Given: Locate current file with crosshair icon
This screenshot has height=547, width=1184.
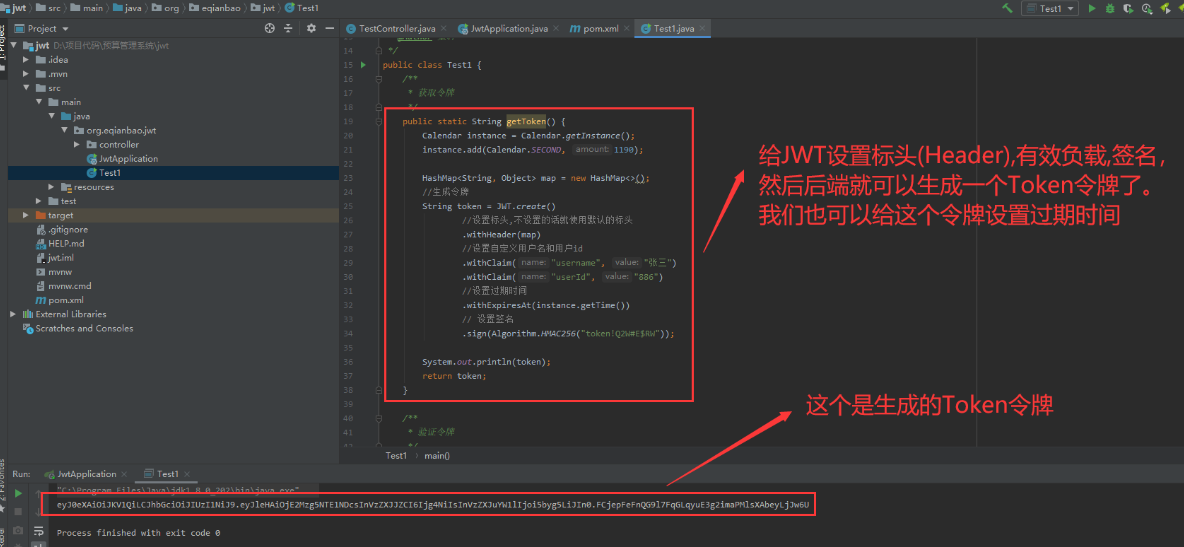Looking at the screenshot, I should (270, 29).
